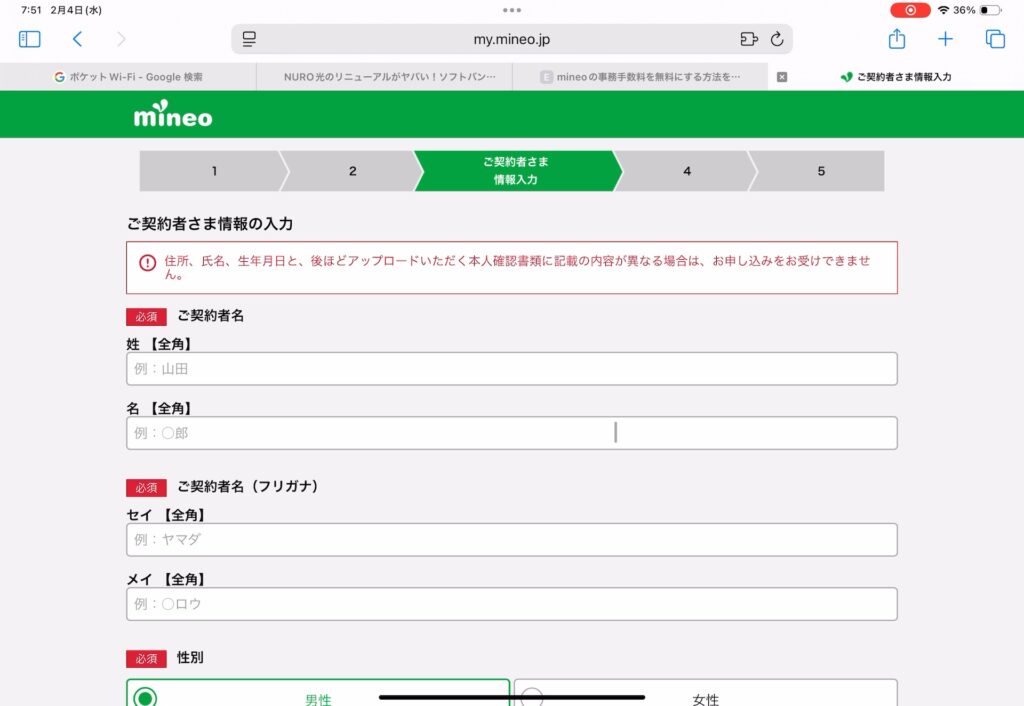This screenshot has height=706, width=1024.
Task: Focus the 姓 last name field
Action: point(511,369)
